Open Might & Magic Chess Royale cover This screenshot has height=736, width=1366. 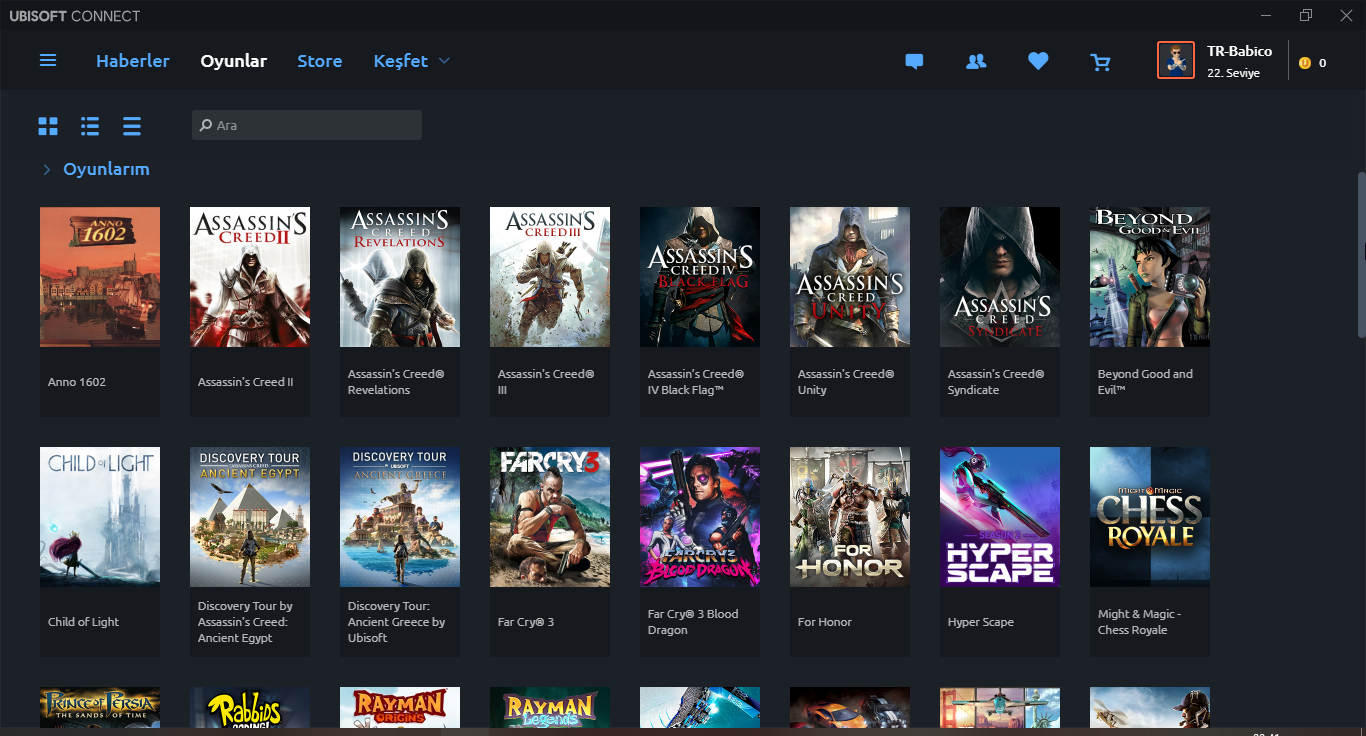point(1150,517)
